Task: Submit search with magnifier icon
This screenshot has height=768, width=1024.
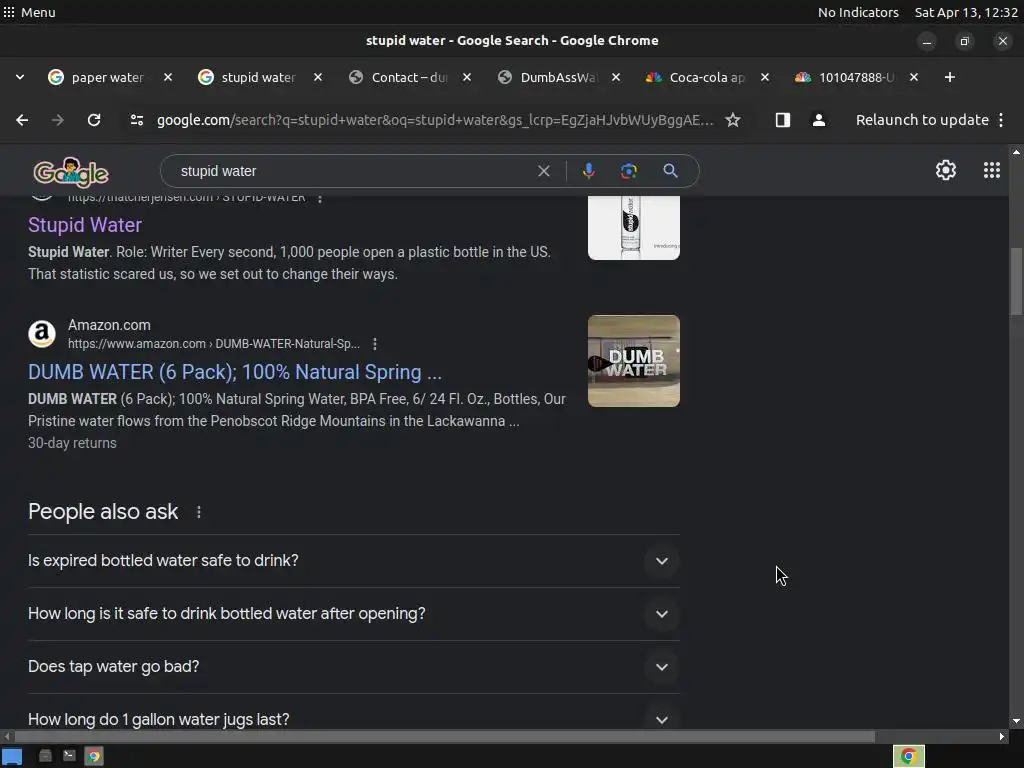Action: (670, 171)
